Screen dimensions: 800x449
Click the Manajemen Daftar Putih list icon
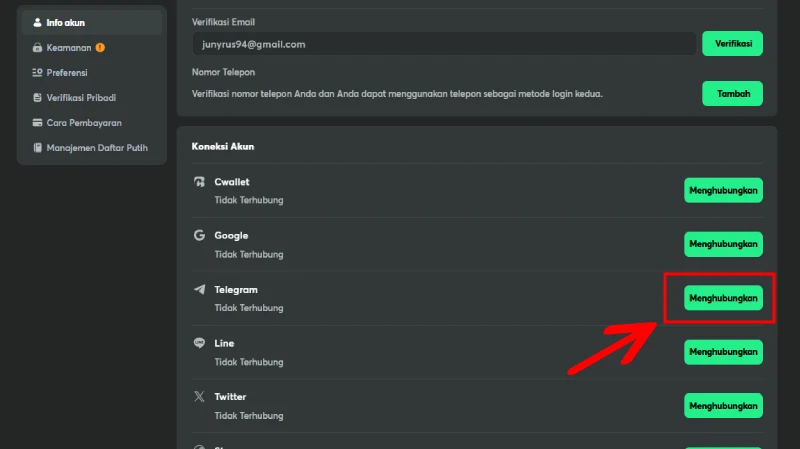(x=37, y=147)
